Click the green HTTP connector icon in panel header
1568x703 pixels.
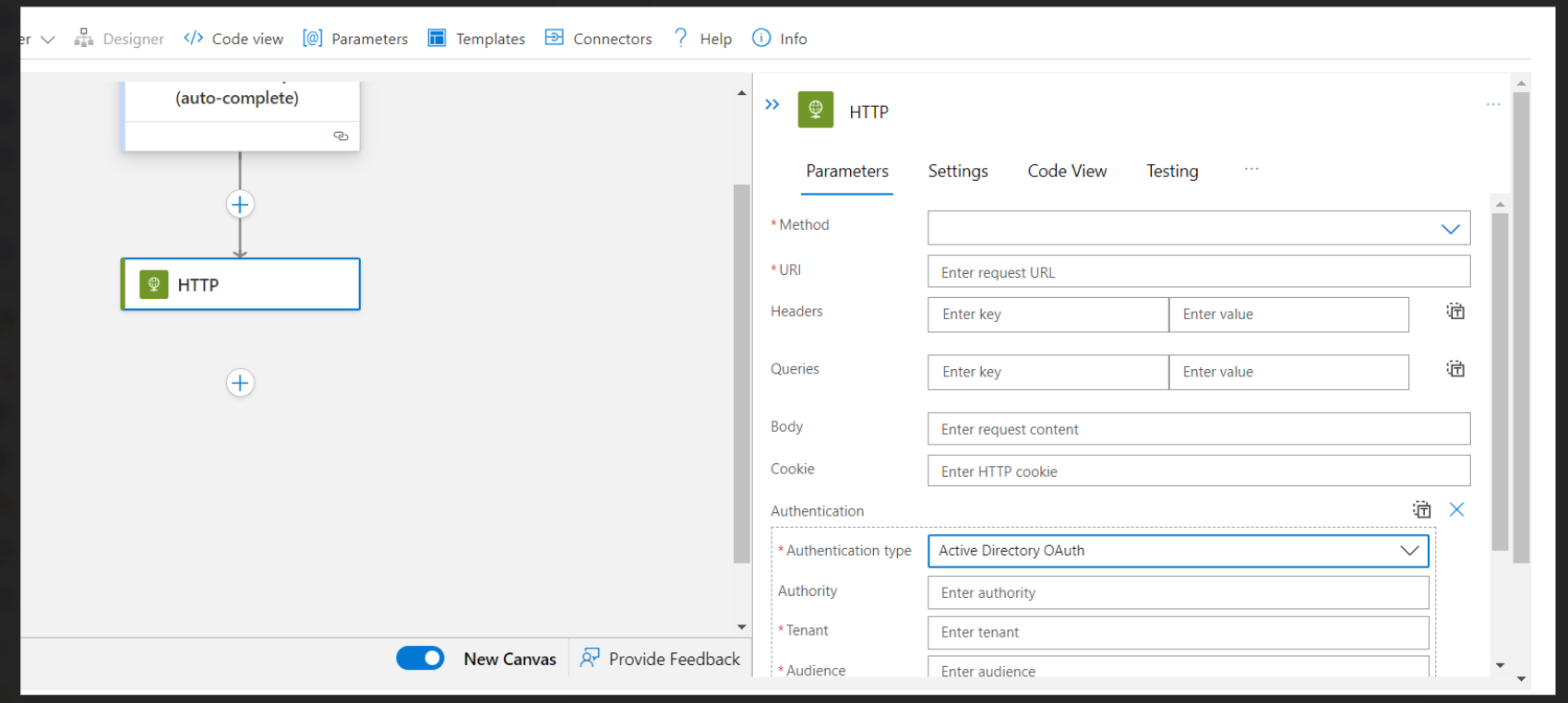point(816,110)
